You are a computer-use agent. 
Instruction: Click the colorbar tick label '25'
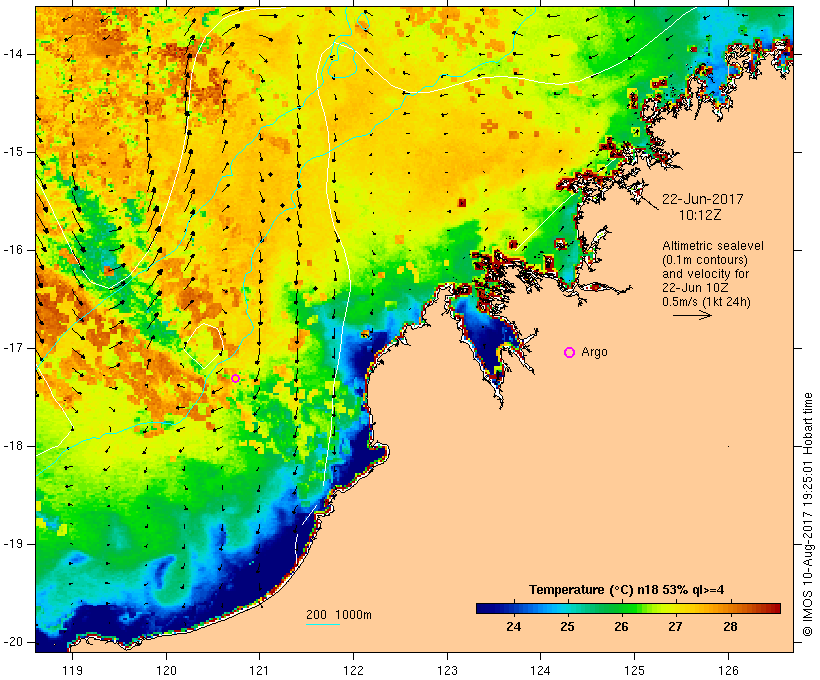[567, 626]
